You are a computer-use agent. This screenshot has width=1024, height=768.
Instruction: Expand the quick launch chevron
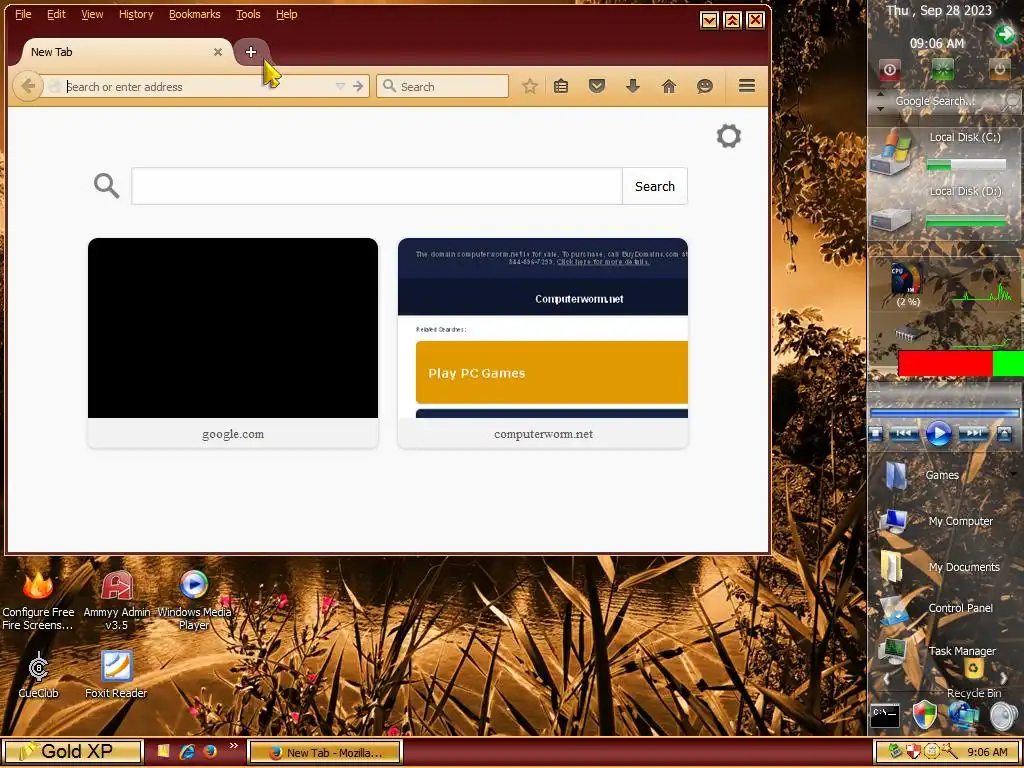tap(233, 746)
